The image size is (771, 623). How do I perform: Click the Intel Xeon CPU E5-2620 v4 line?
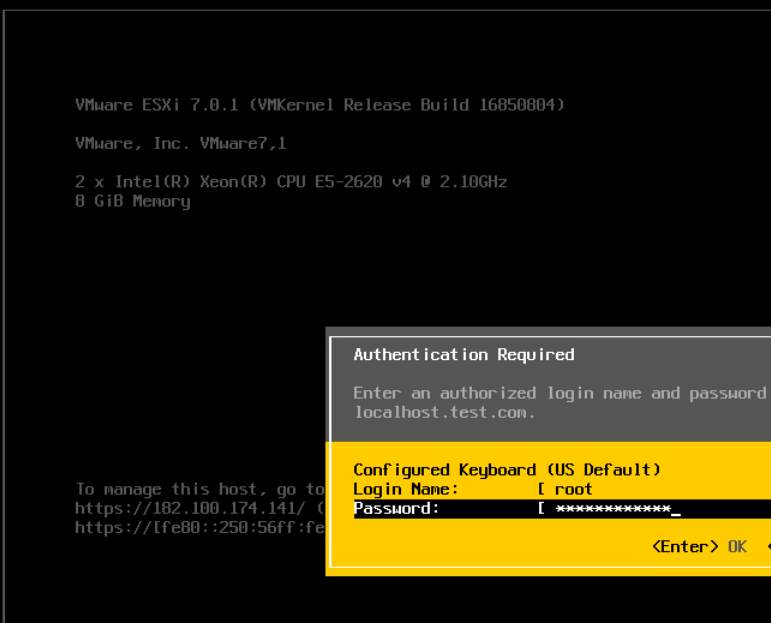pyautogui.click(x=291, y=182)
